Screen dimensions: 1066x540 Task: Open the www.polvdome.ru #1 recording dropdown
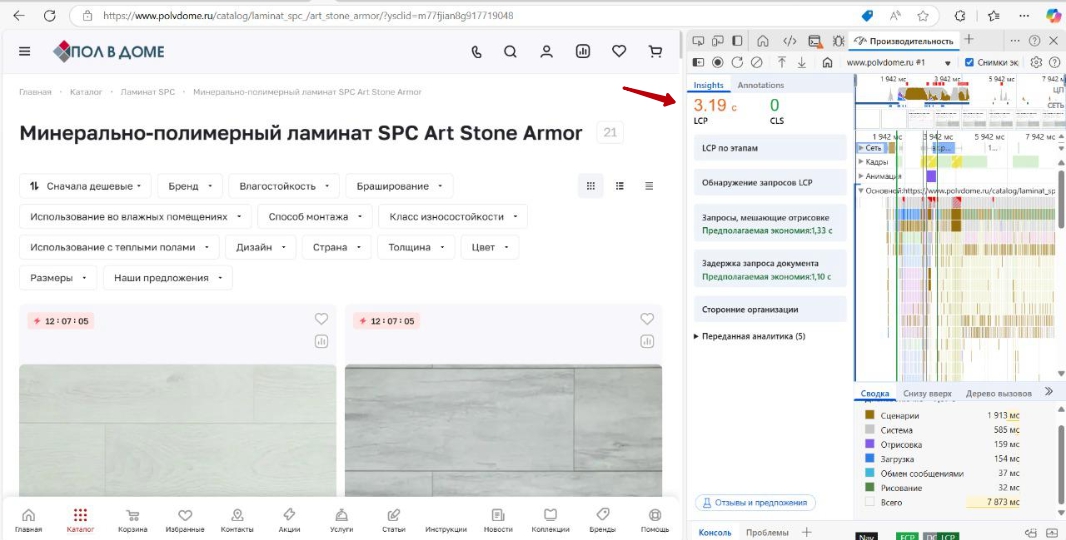(898, 63)
